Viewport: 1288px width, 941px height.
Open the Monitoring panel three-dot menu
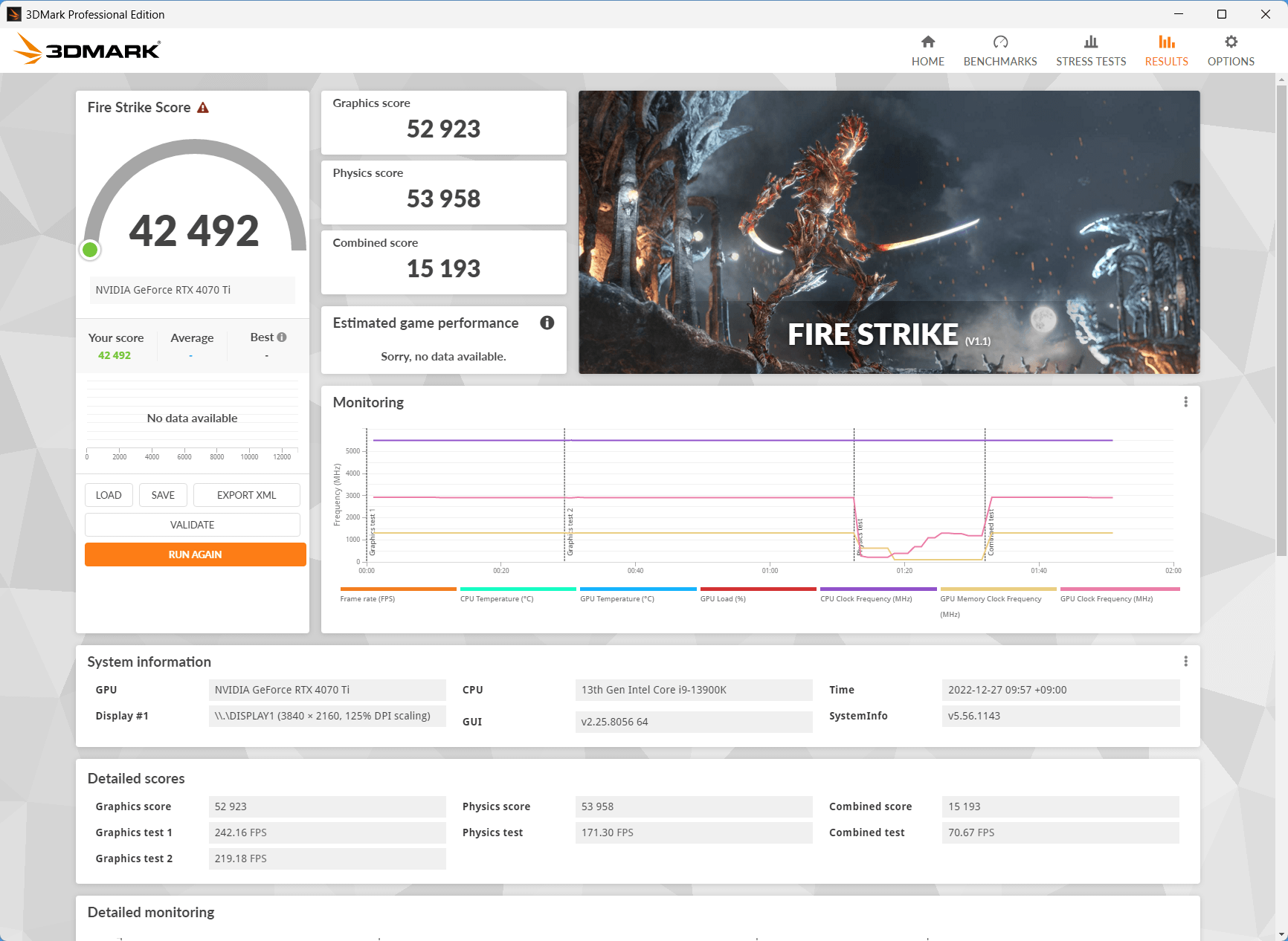[x=1185, y=402]
